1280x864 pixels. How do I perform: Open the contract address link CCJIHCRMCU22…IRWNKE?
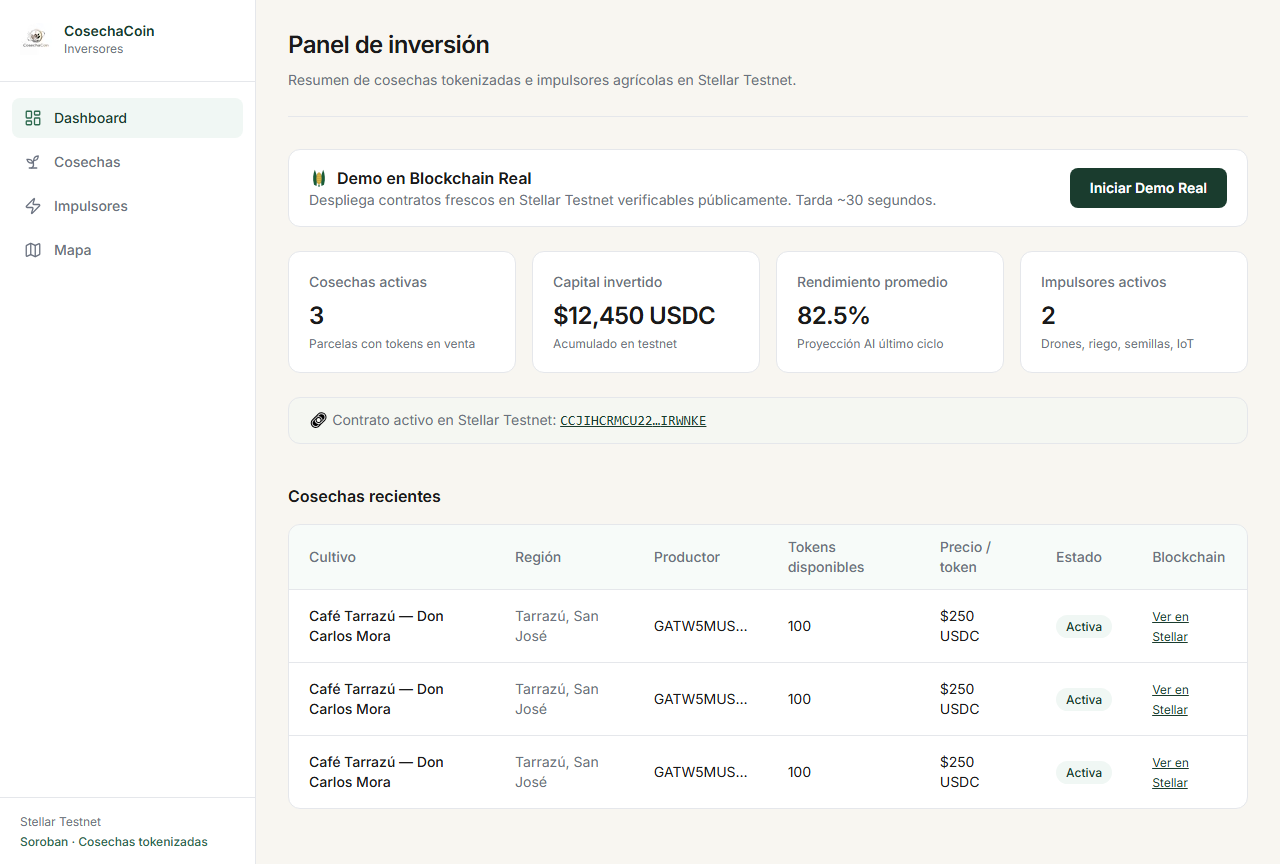633,421
